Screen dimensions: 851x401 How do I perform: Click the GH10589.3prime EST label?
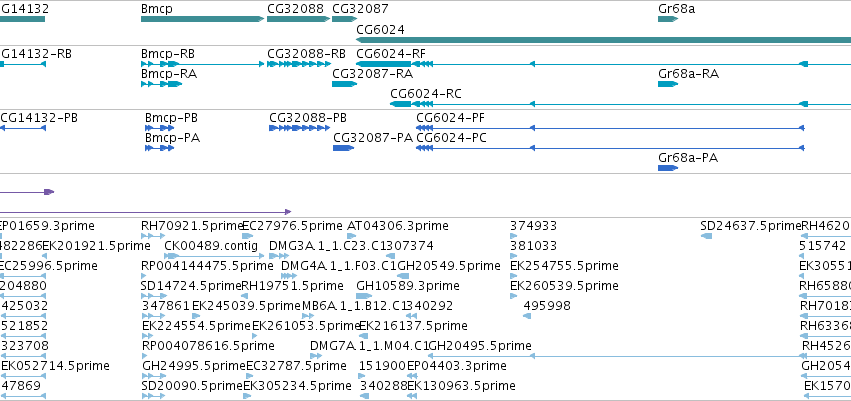(x=408, y=286)
